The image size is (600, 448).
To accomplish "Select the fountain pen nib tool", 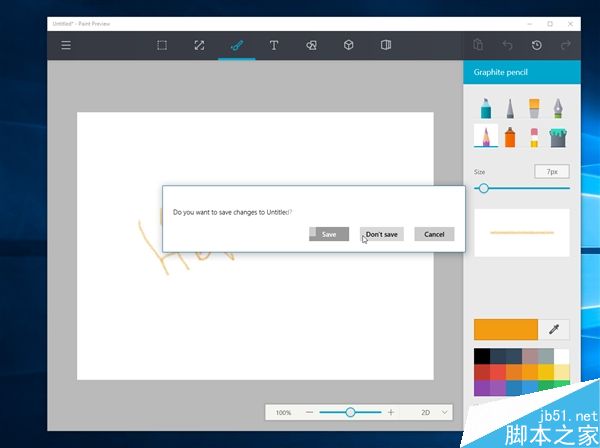I will click(558, 108).
